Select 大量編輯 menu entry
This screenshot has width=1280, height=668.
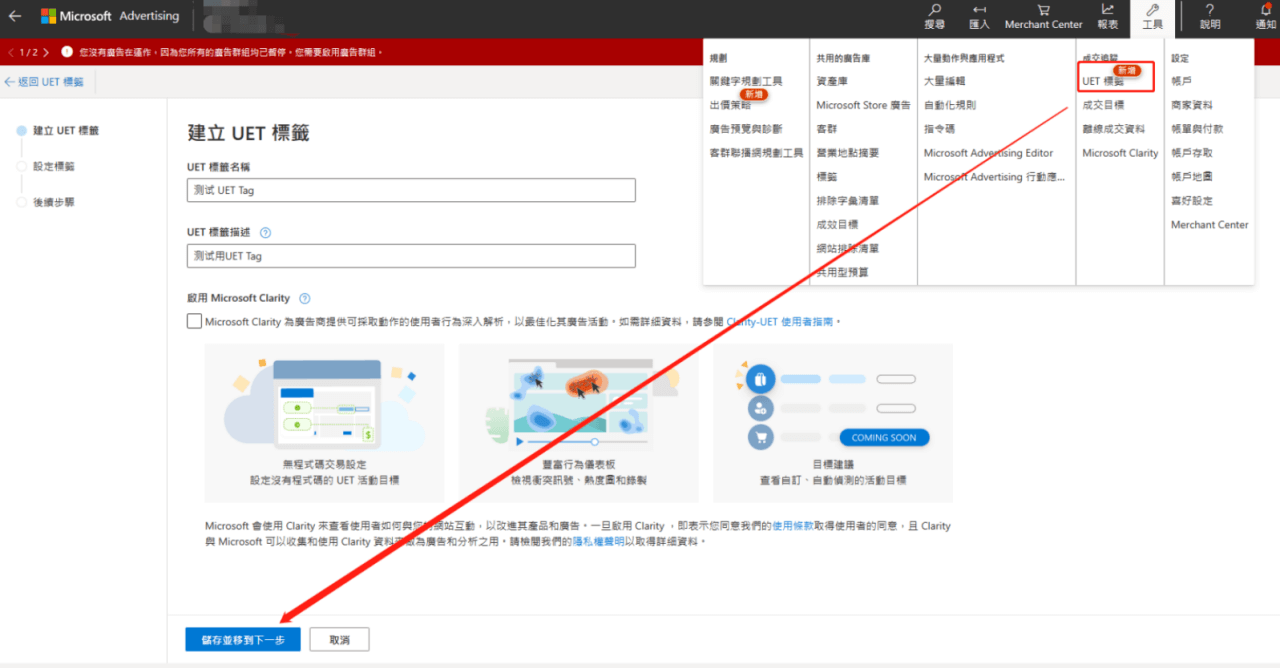(945, 81)
